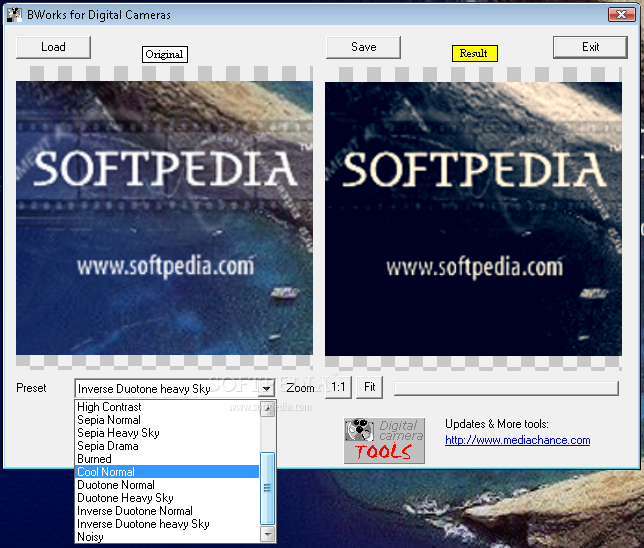Select Duotone Normal preset
The image size is (644, 548).
tap(168, 485)
